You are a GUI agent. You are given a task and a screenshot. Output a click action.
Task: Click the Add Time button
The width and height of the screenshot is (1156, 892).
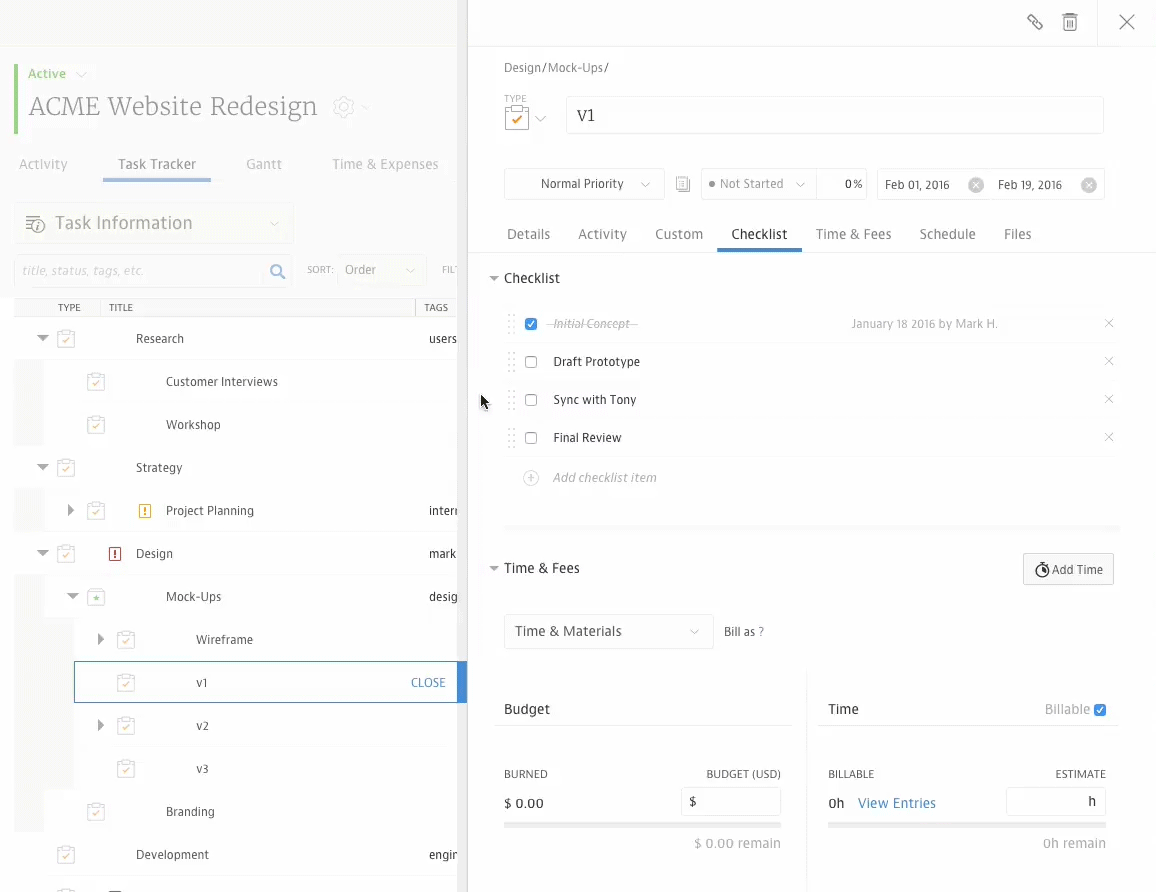(x=1068, y=570)
